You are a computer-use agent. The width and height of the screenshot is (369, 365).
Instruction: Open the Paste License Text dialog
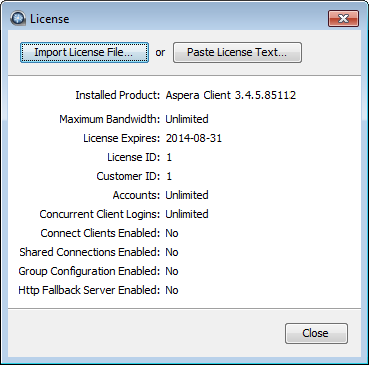tap(237, 52)
